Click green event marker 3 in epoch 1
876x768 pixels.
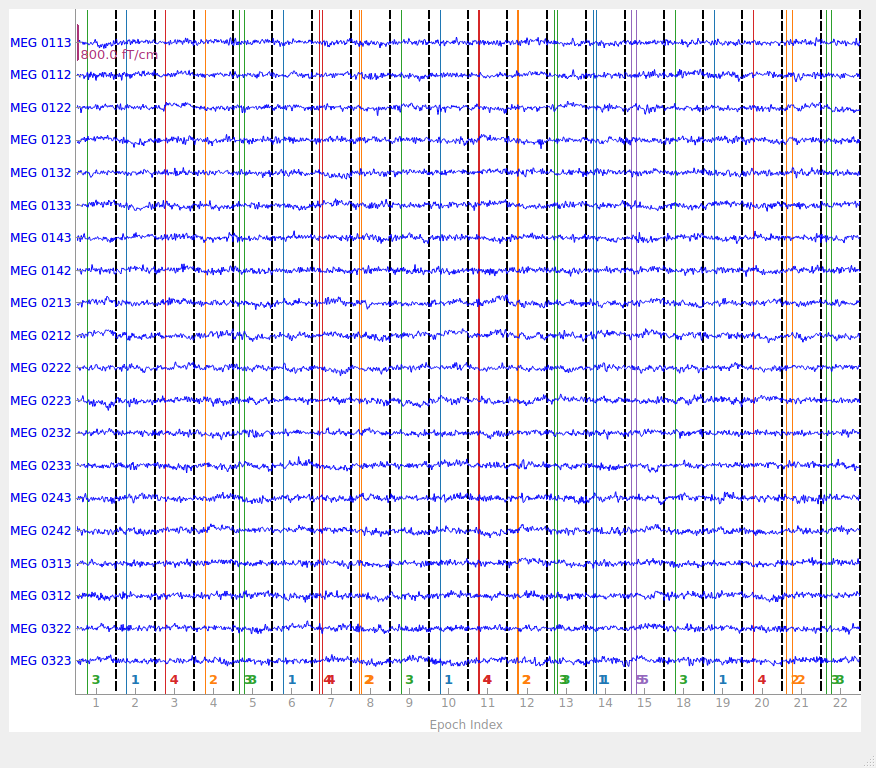(96, 680)
